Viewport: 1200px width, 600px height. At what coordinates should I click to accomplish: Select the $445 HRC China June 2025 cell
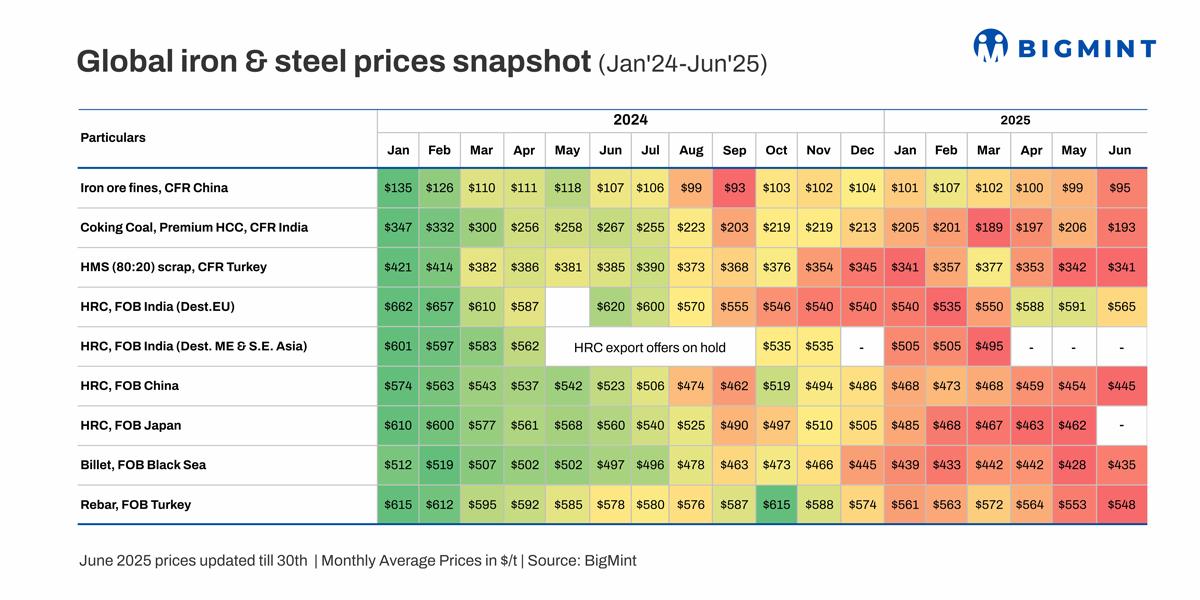[1121, 386]
